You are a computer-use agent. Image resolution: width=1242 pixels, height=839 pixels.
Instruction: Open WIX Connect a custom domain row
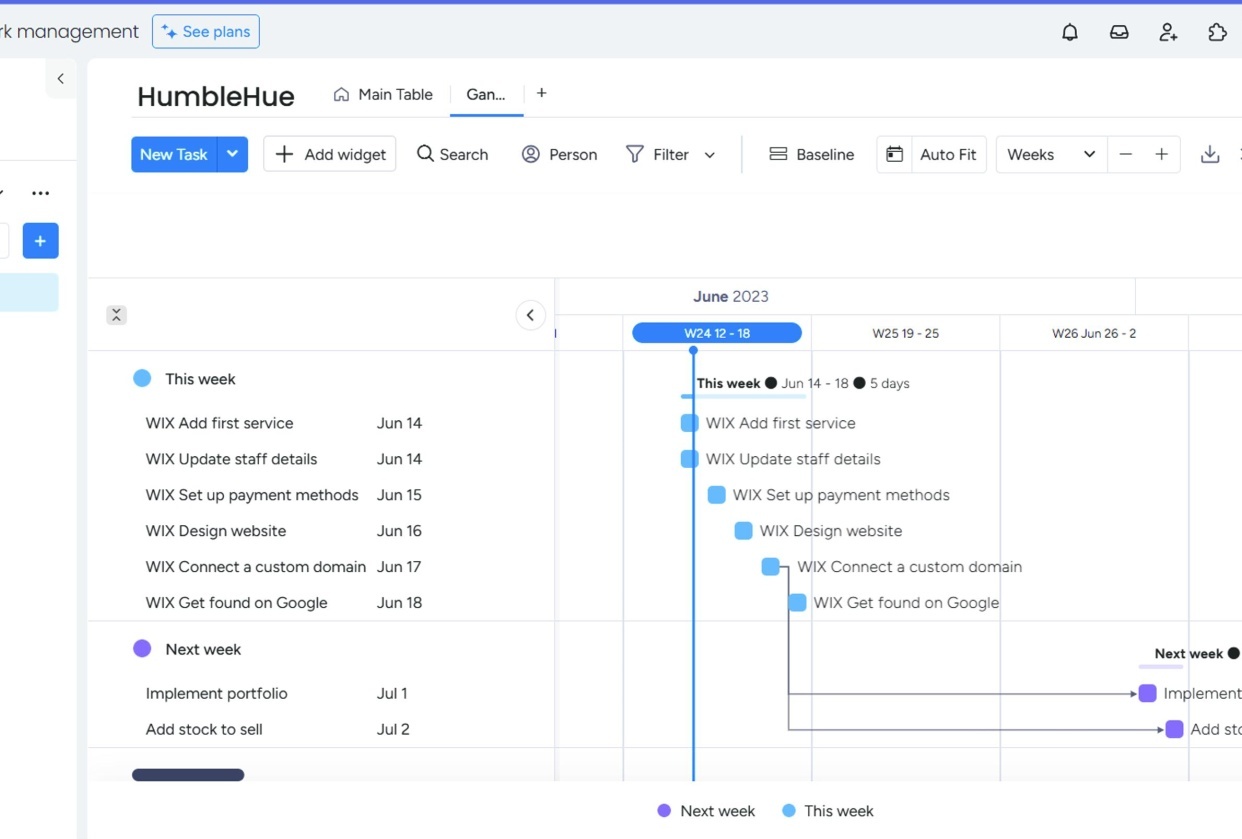tap(256, 567)
